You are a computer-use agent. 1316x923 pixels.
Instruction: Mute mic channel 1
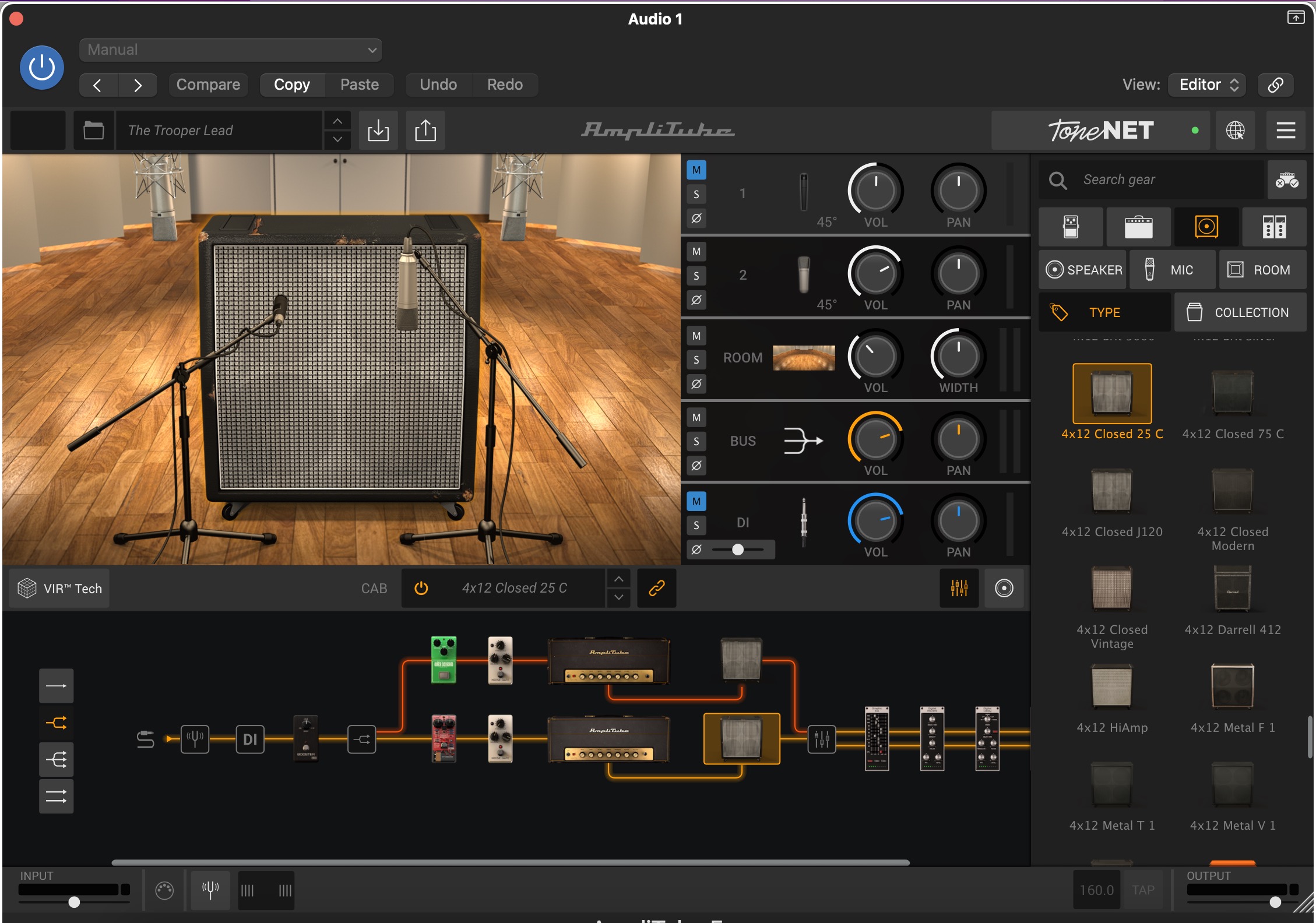696,170
